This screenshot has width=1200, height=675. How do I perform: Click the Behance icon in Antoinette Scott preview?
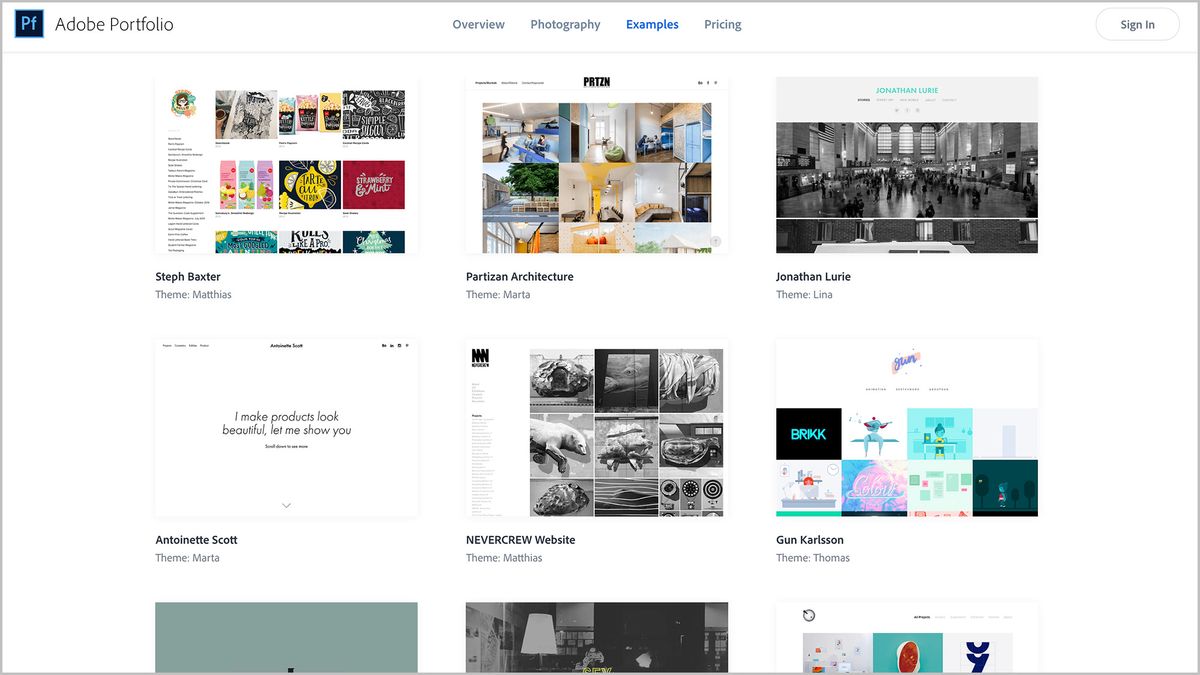pos(385,345)
